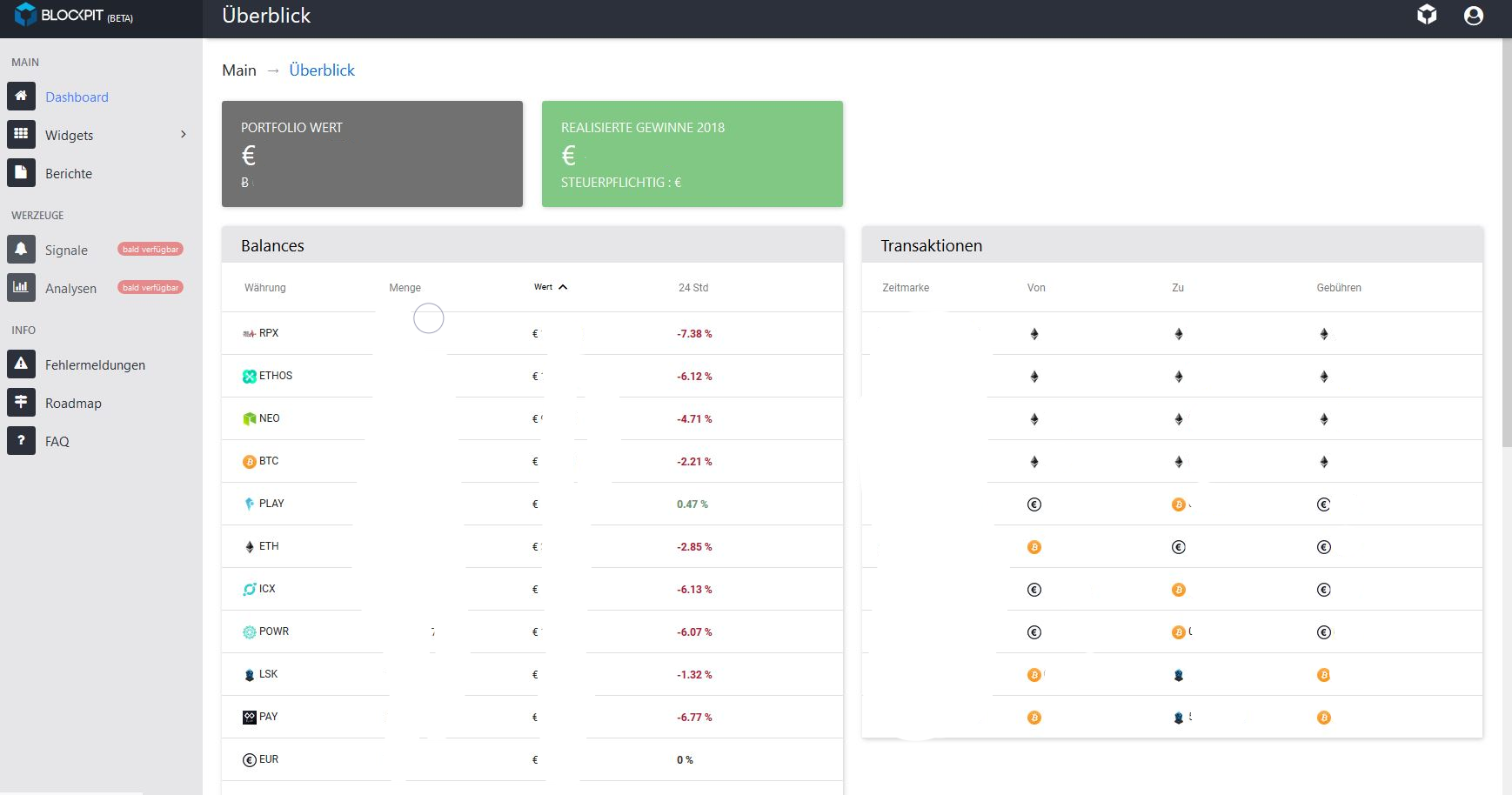The image size is (1512, 795).
Task: Open the Berichte document icon
Action: (21, 172)
